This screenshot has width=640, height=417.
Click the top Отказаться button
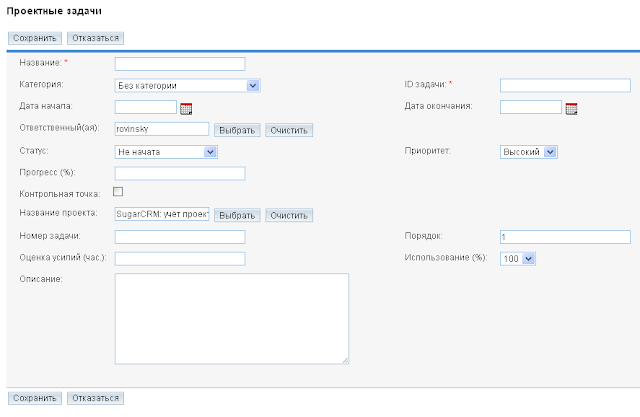tap(96, 38)
